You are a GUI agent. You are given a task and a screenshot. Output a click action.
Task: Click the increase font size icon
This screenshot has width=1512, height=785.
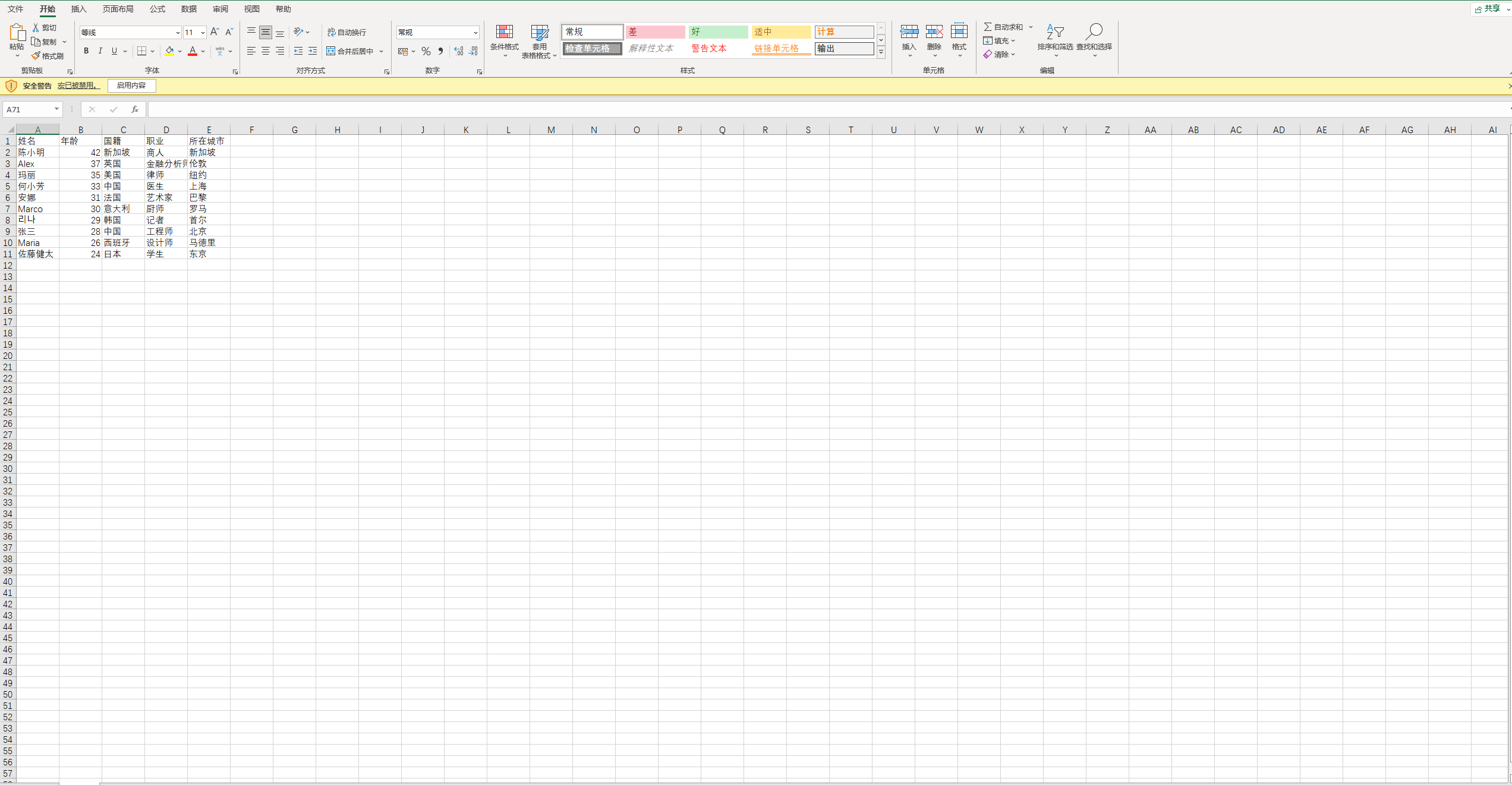click(x=215, y=32)
